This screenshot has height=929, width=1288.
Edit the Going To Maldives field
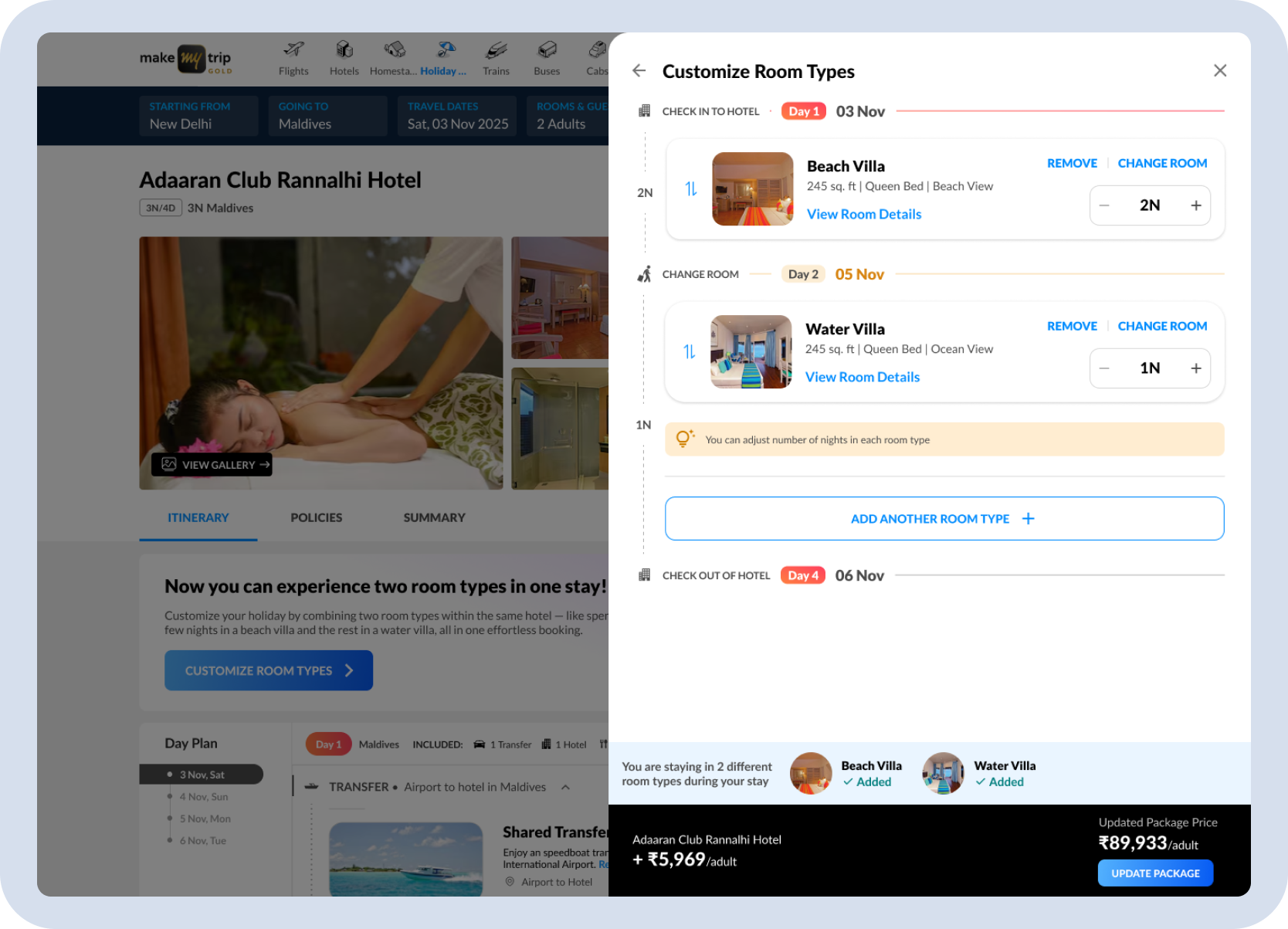click(327, 116)
